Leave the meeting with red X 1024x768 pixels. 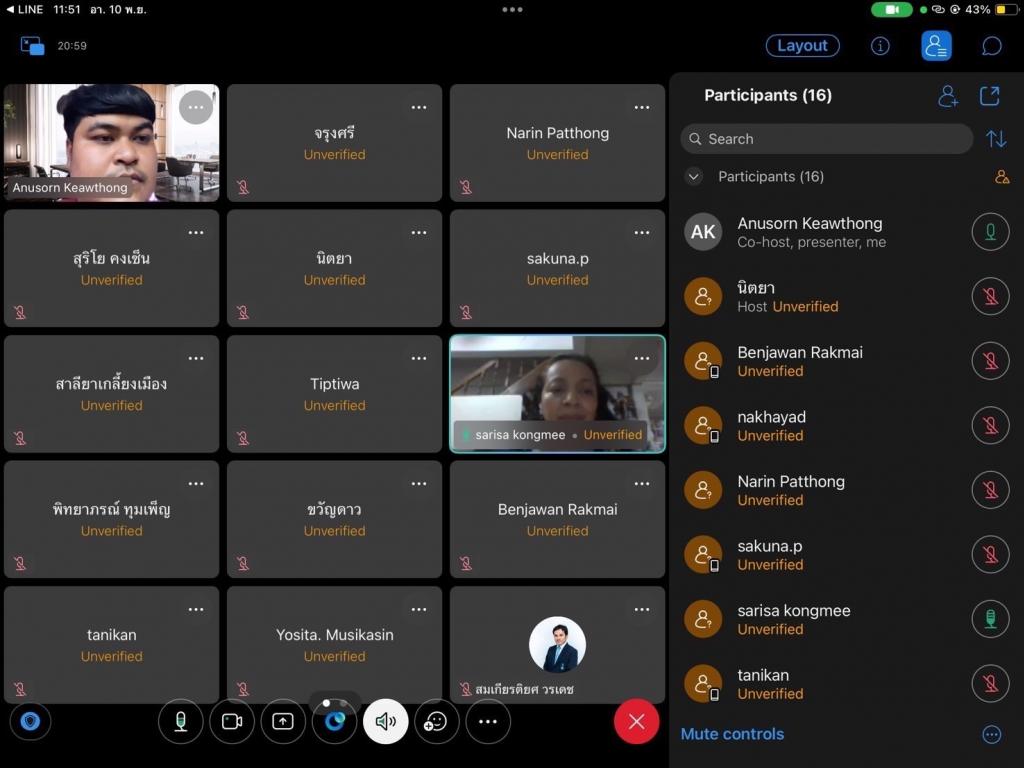pyautogui.click(x=636, y=721)
